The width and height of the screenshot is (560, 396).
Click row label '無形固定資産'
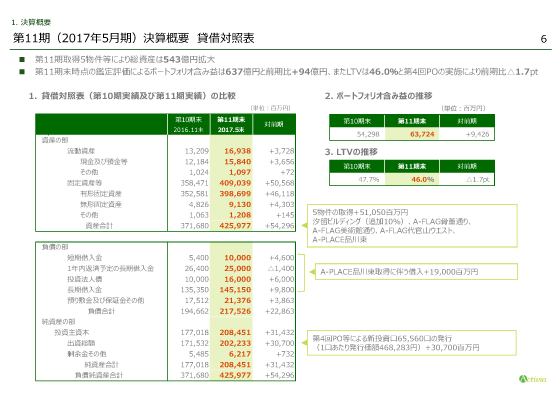[101, 204]
